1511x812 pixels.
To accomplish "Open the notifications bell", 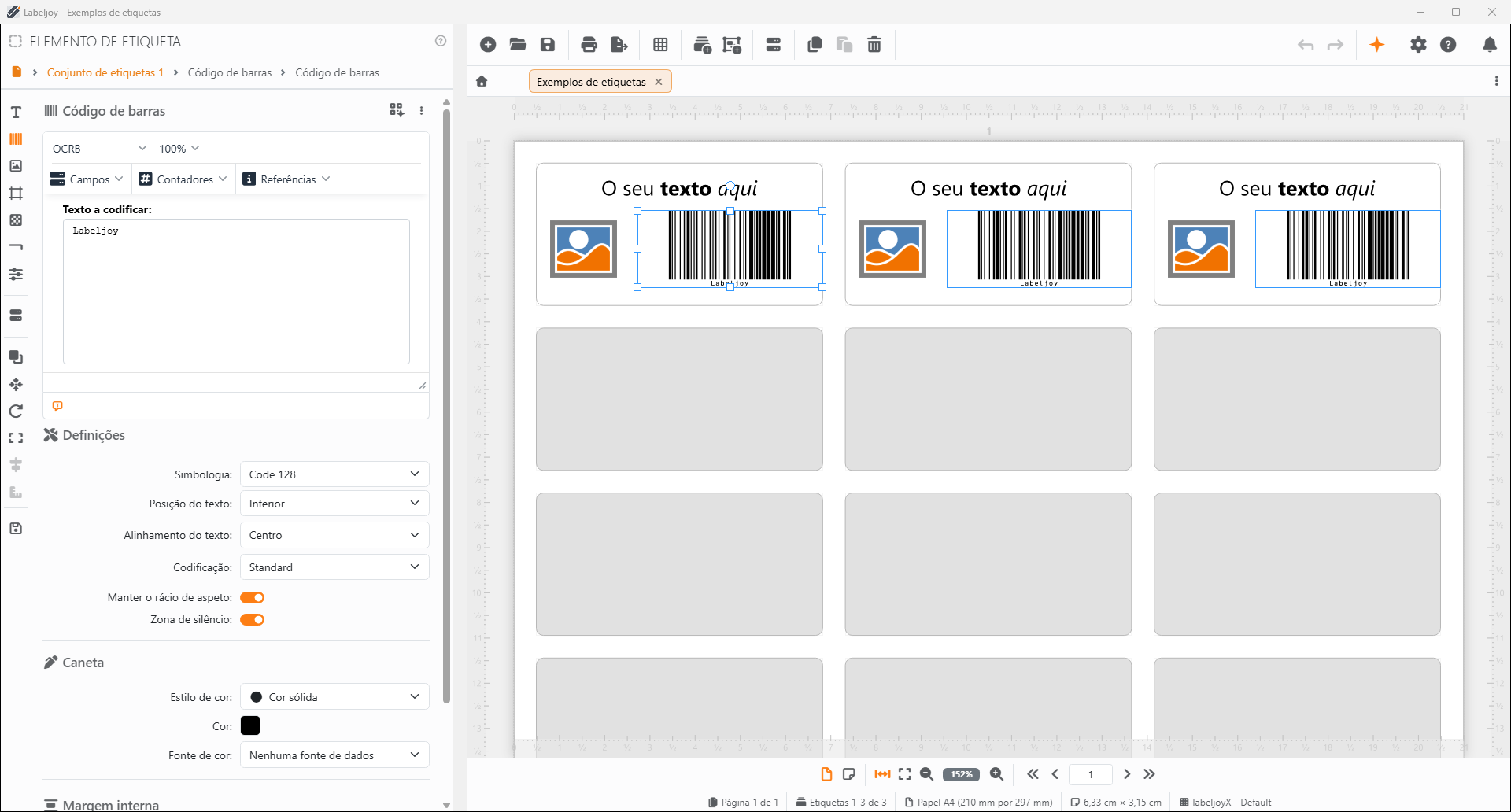I will [1490, 45].
